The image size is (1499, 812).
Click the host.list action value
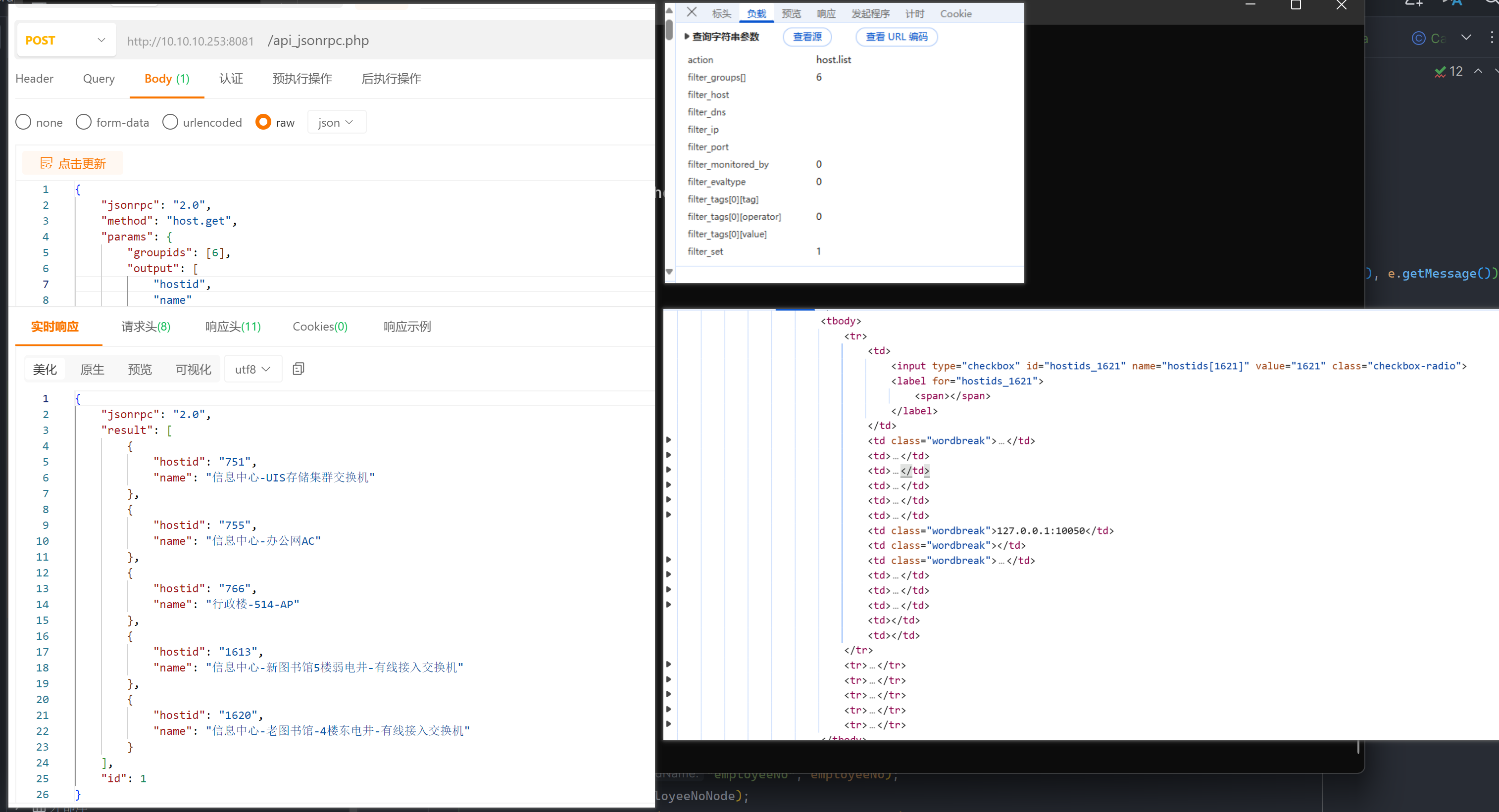(x=833, y=60)
